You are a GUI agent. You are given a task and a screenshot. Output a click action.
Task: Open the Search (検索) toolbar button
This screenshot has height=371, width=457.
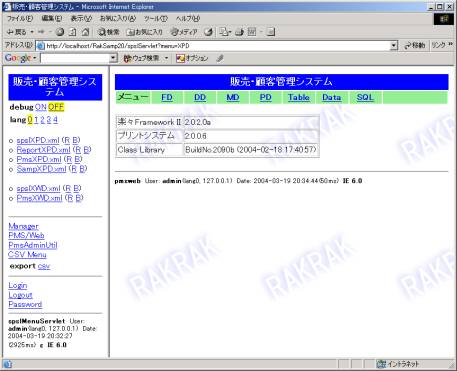[109, 32]
